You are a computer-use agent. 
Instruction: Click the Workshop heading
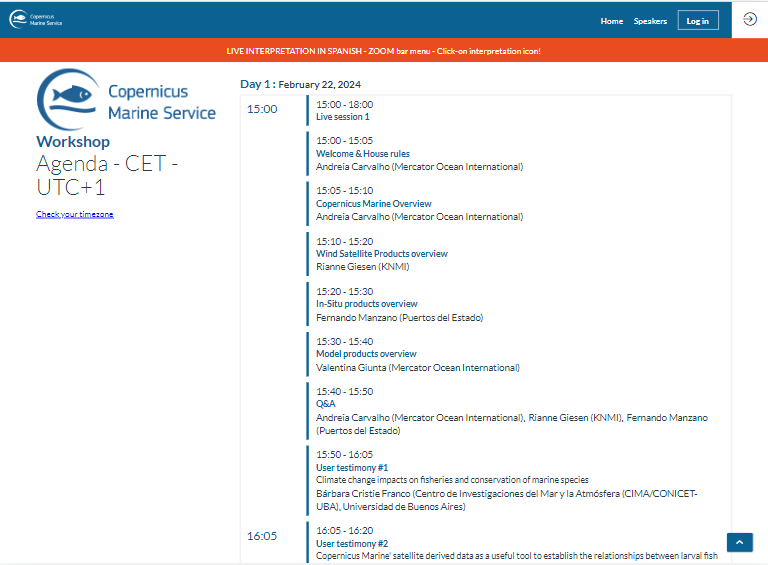pyautogui.click(x=73, y=141)
